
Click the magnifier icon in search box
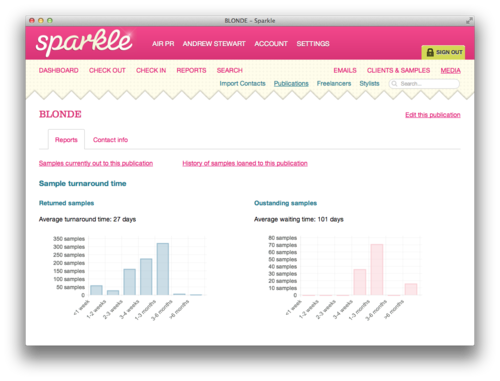click(394, 84)
